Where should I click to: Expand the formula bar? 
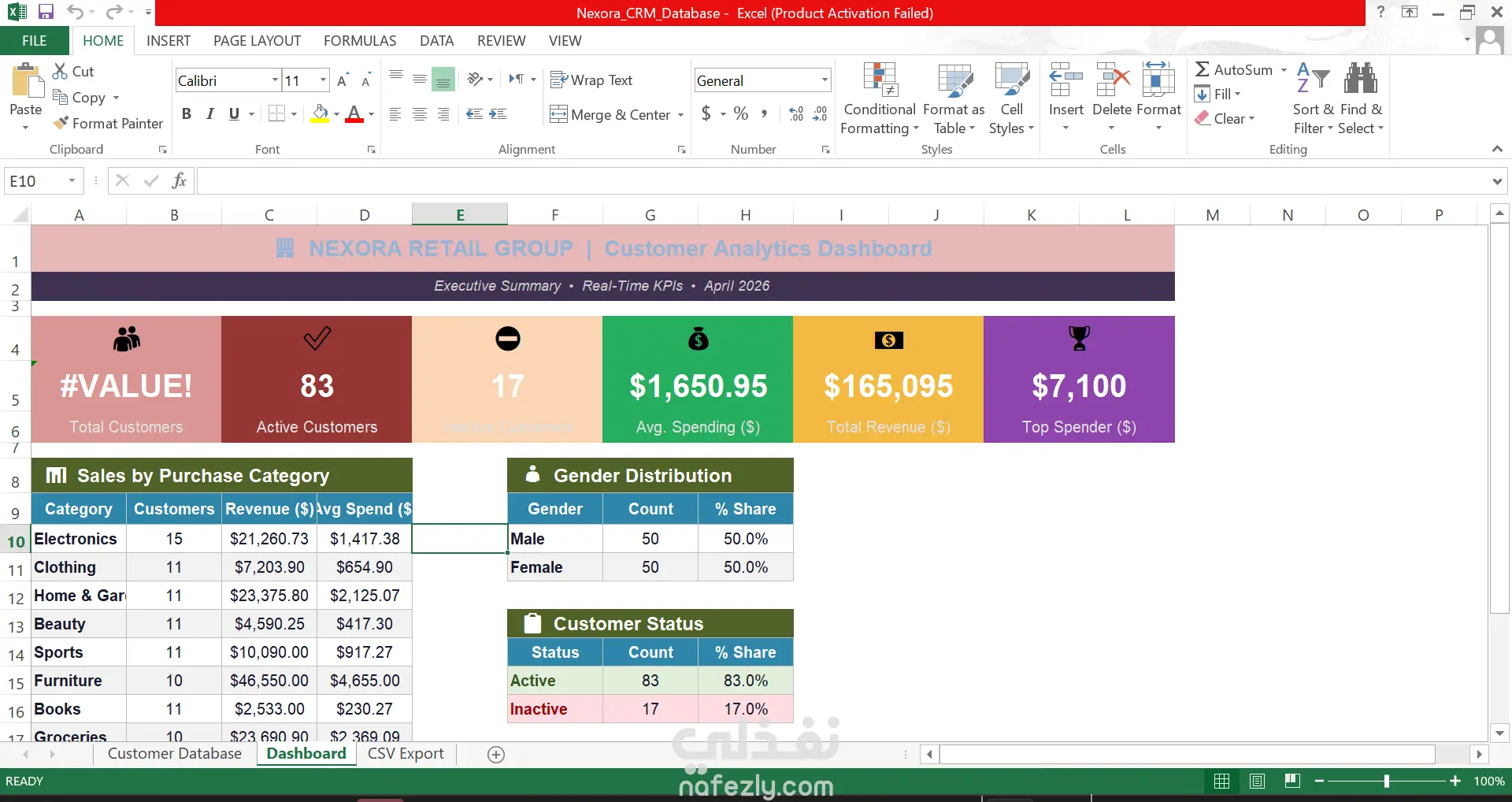[1497, 181]
